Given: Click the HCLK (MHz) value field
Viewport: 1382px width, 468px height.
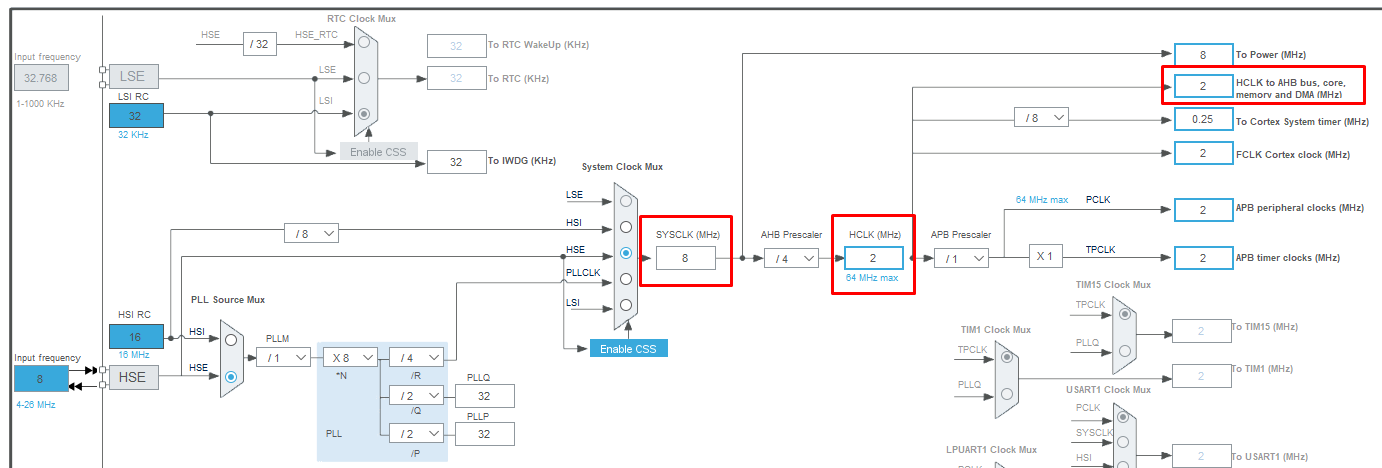Looking at the screenshot, I should [x=873, y=258].
